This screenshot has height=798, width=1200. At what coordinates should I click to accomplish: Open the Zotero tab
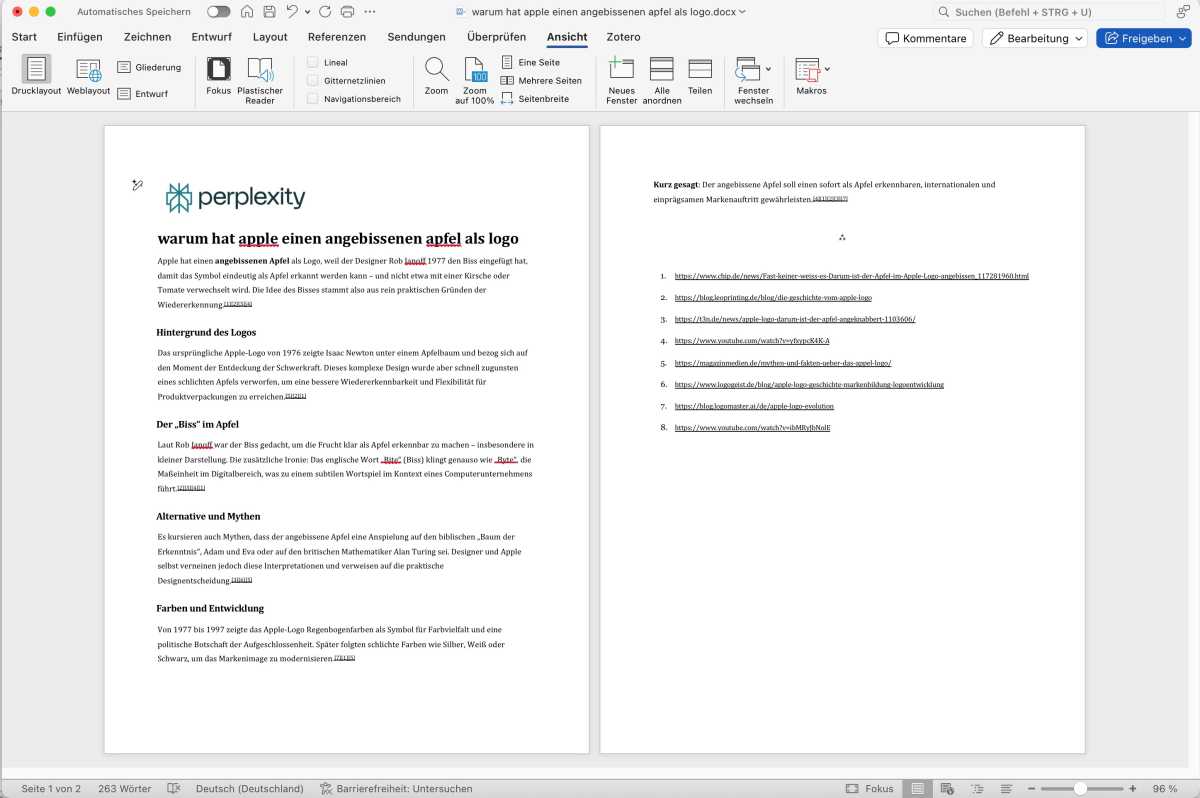(623, 37)
